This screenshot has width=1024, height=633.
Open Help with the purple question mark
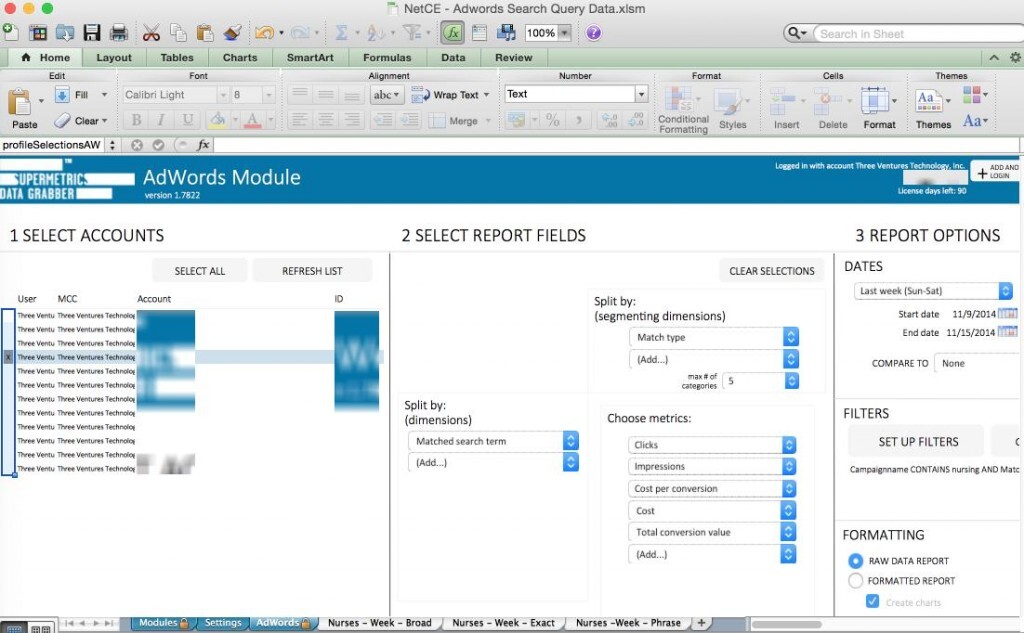click(x=593, y=33)
